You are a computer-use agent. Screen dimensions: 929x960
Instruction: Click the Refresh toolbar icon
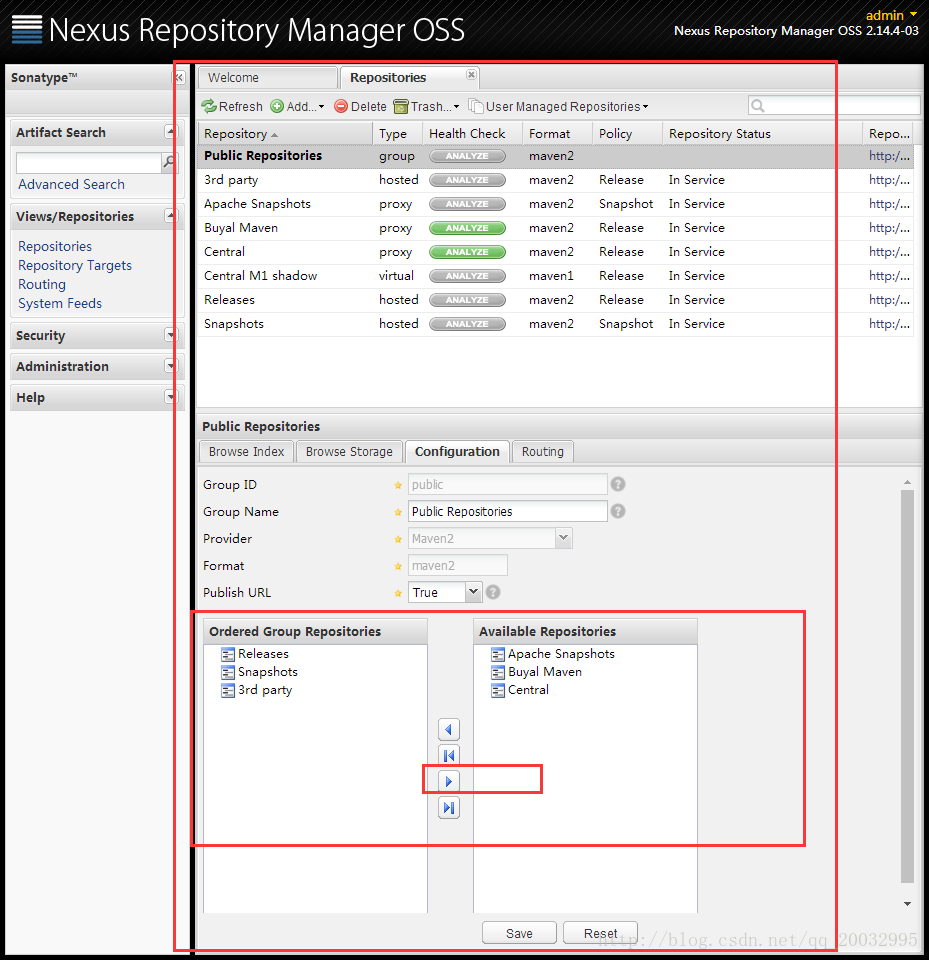209,107
